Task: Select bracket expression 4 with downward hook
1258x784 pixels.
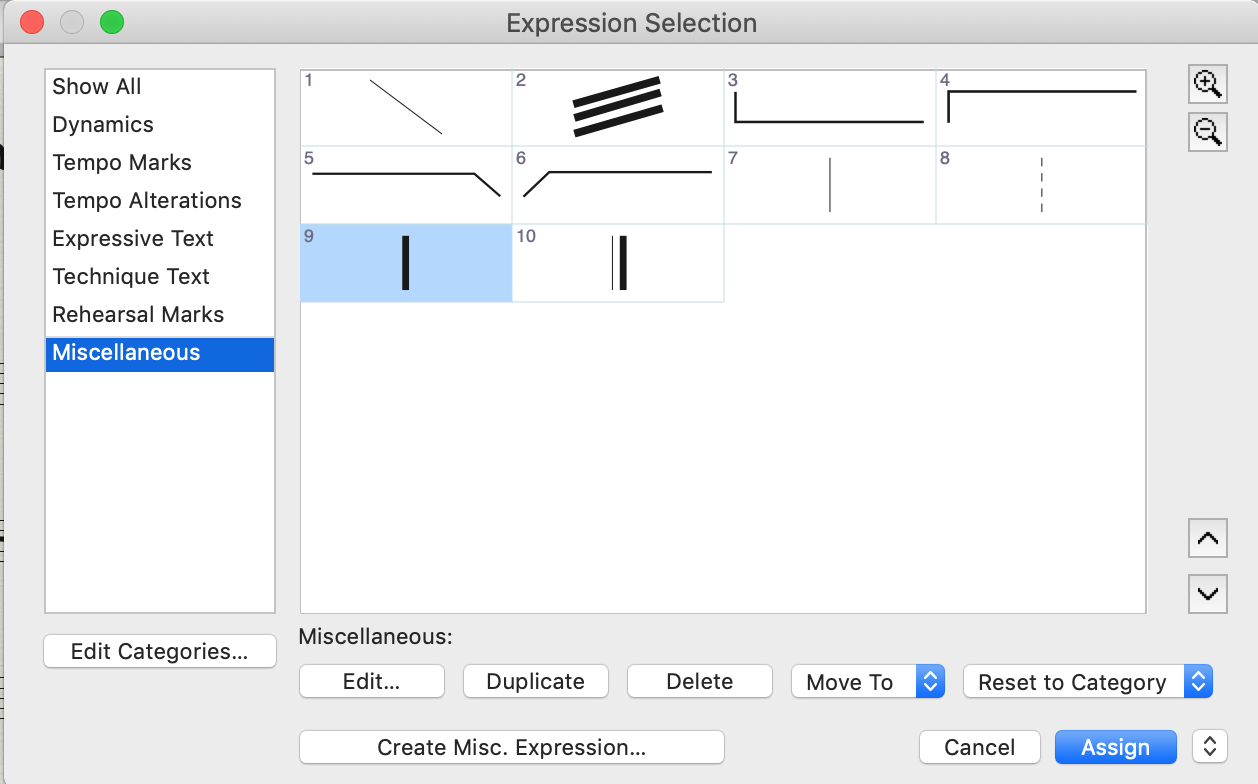Action: point(1041,107)
